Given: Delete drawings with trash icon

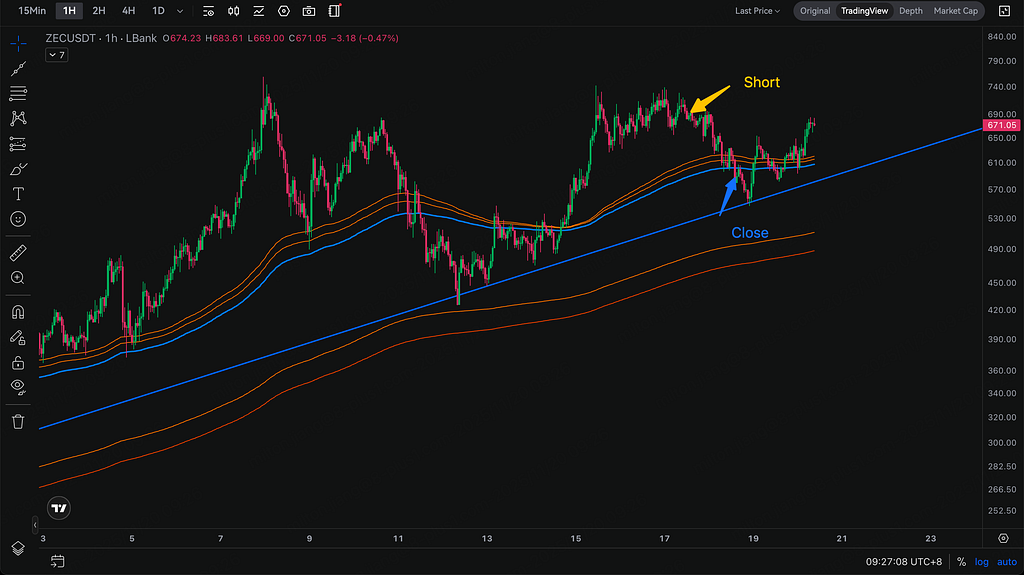Looking at the screenshot, I should (18, 421).
